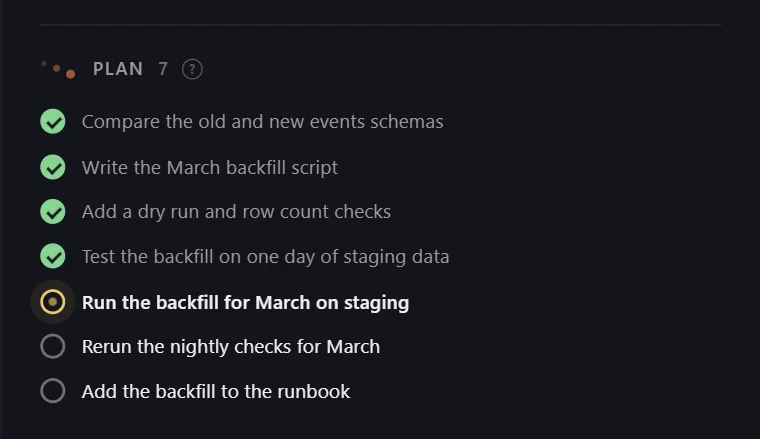760x439 pixels.
Task: Select 'Add the backfill to the runbook'
Action: [x=216, y=392]
